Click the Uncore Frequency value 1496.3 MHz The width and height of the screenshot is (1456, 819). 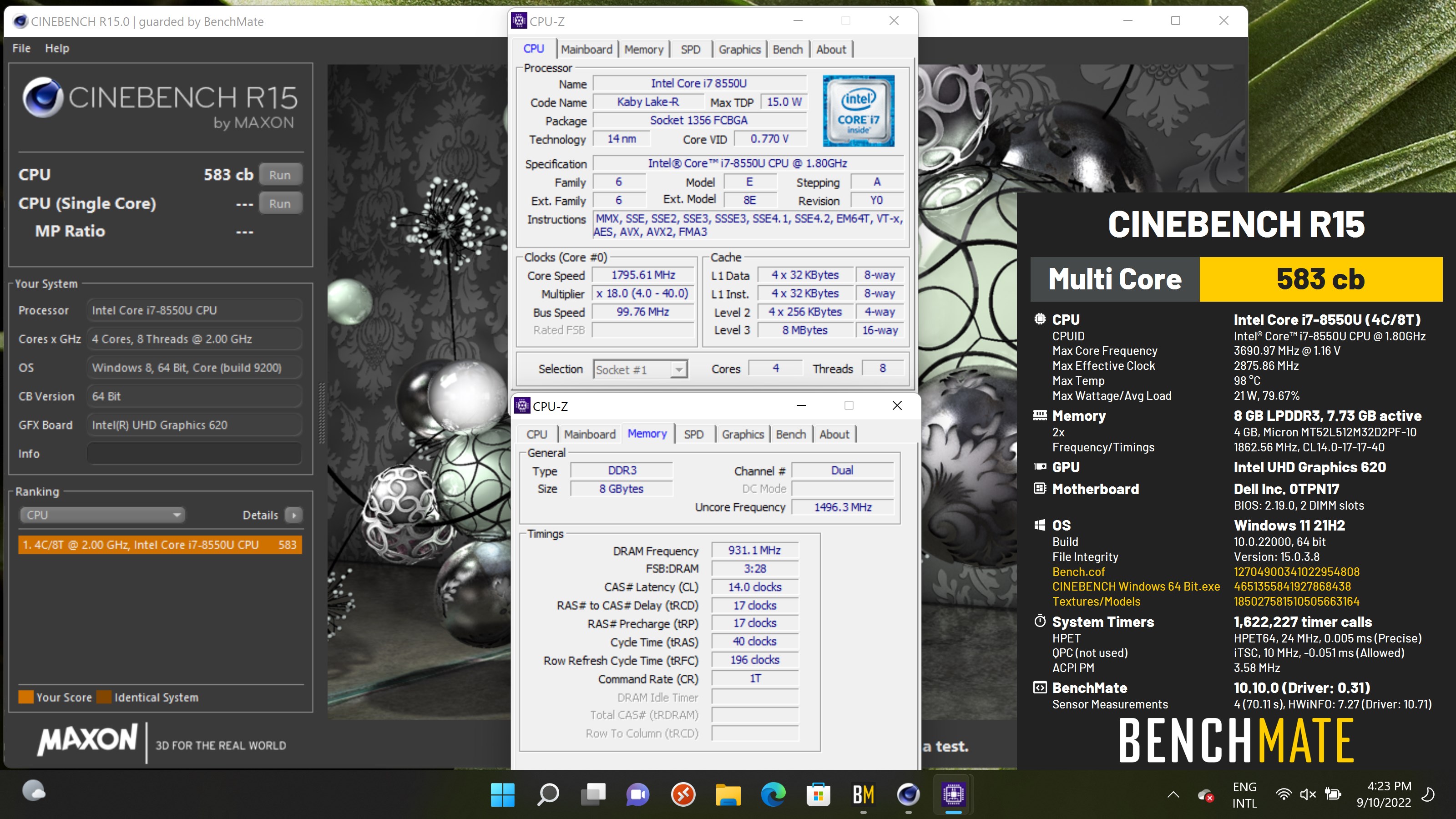[x=842, y=508]
